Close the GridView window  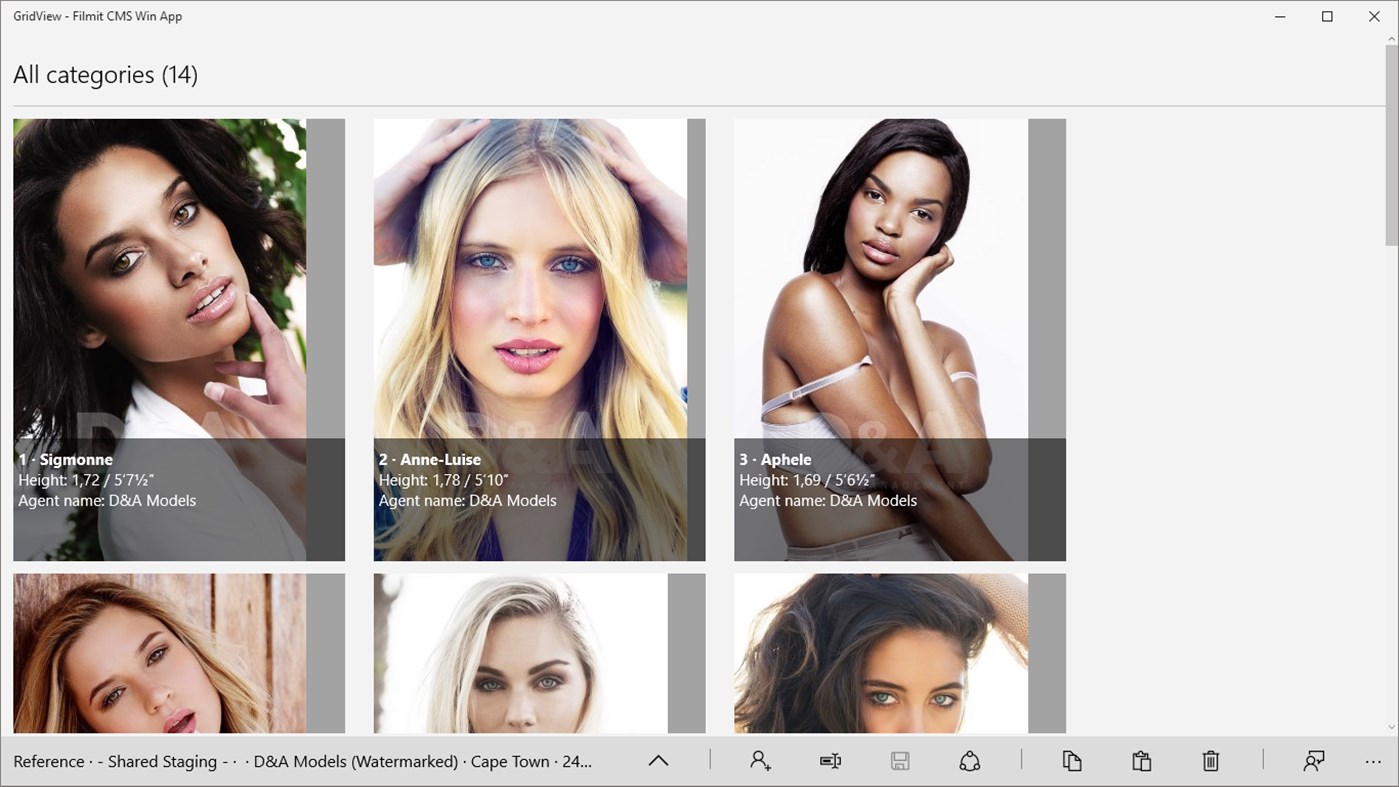1374,16
